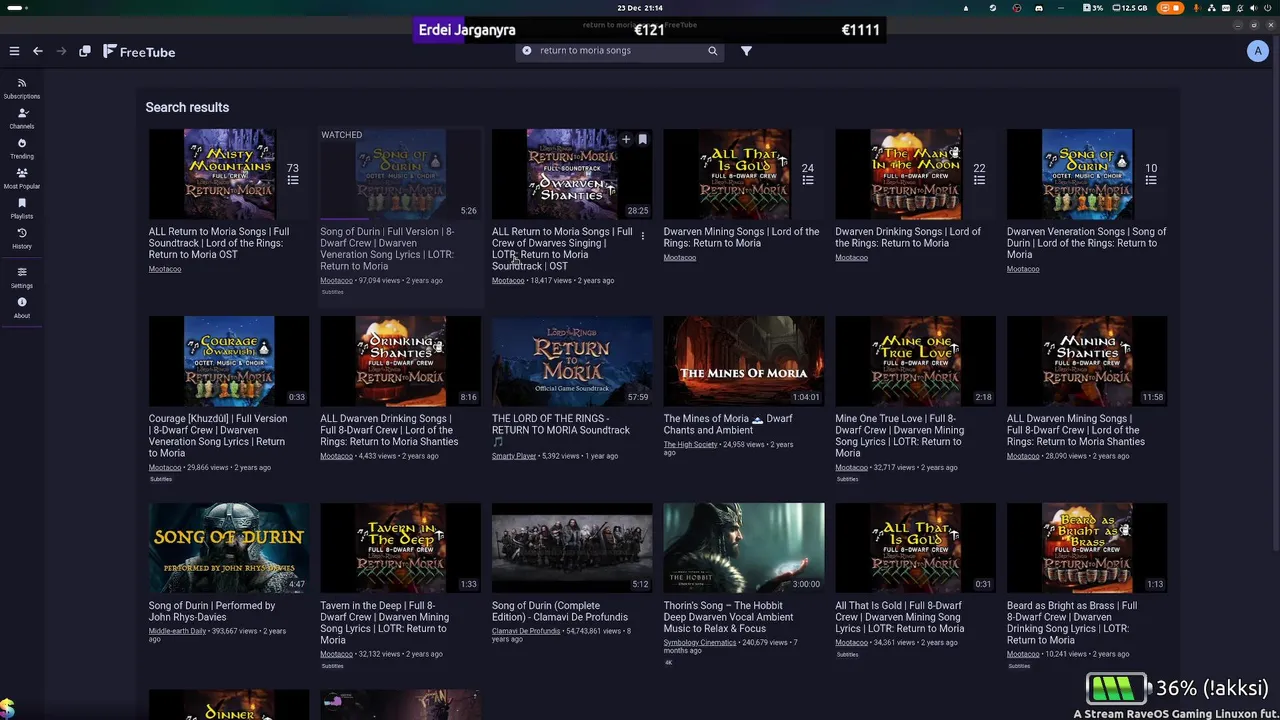
Task: Add Dwarven Shanties video to quick playlist
Action: click(626, 140)
